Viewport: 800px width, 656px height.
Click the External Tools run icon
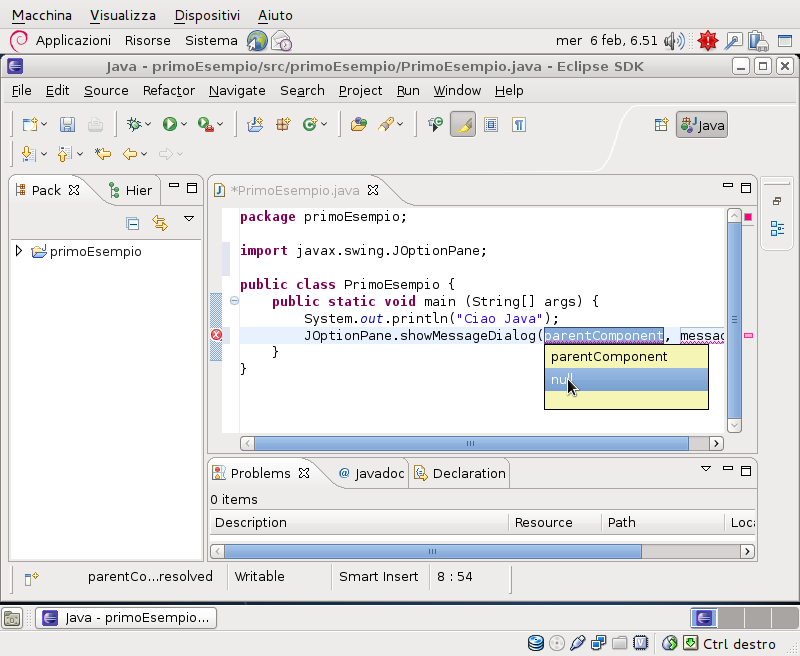click(205, 124)
